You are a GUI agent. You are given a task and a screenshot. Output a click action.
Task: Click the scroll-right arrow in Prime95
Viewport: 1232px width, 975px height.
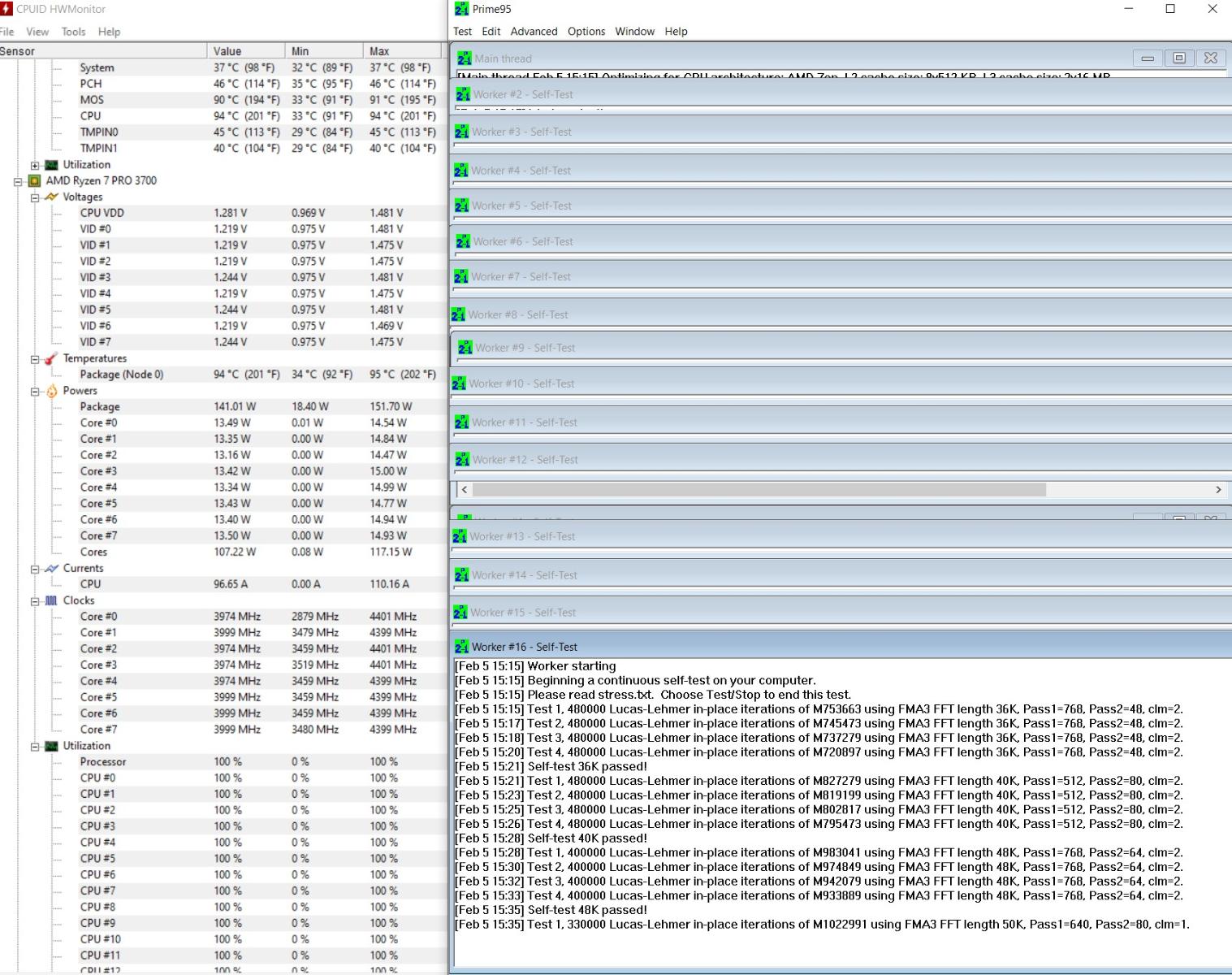point(1218,490)
